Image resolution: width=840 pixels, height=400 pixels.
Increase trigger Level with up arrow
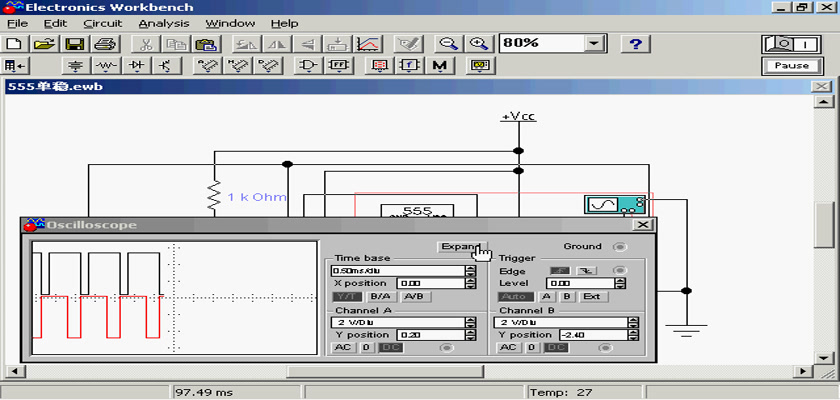tap(621, 281)
